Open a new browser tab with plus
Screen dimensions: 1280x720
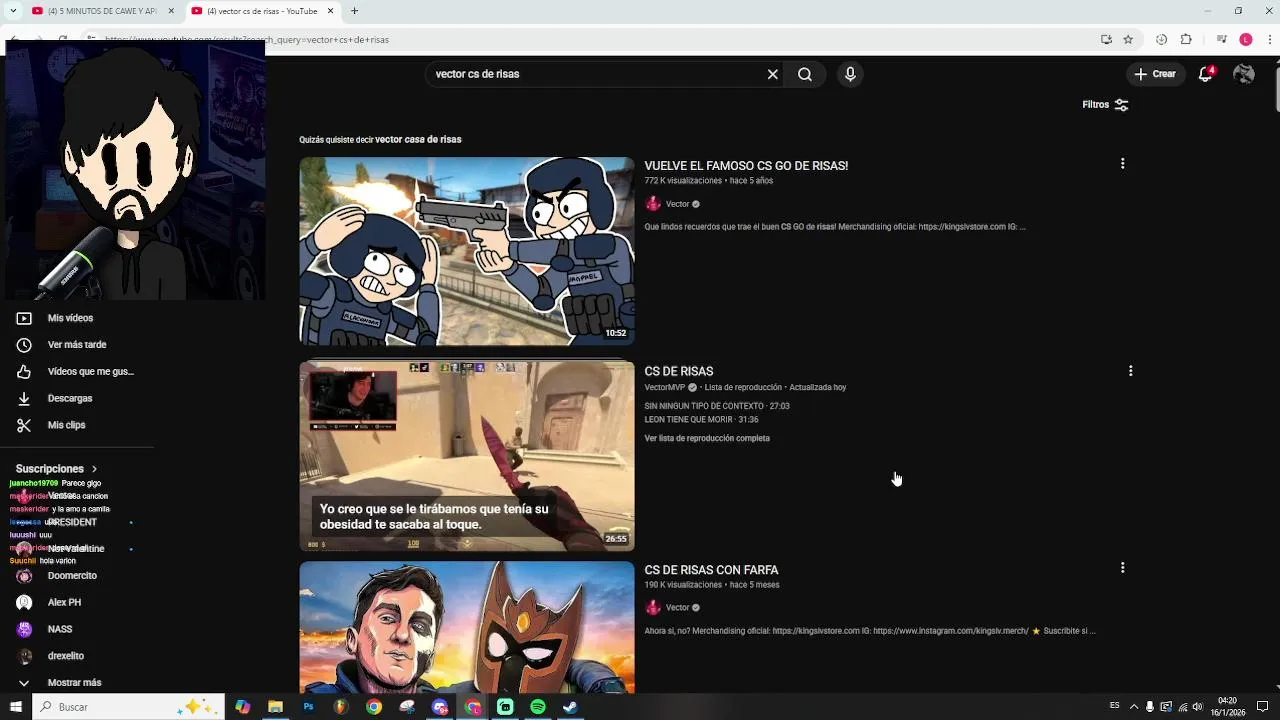354,11
